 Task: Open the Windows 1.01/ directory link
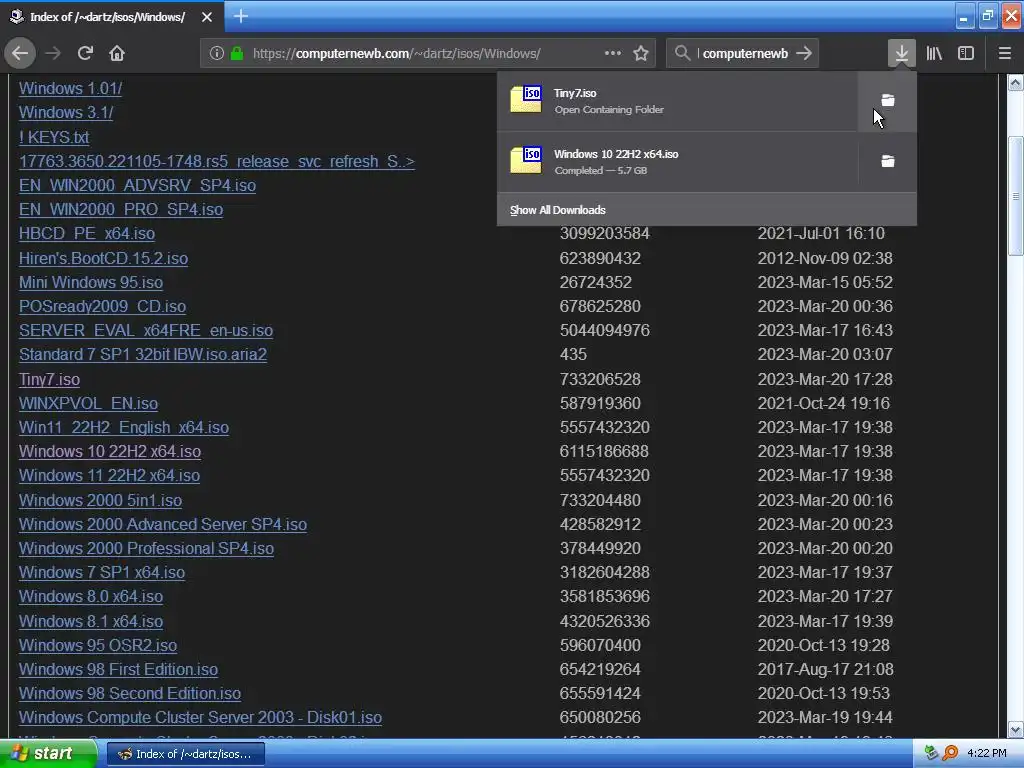pos(71,88)
